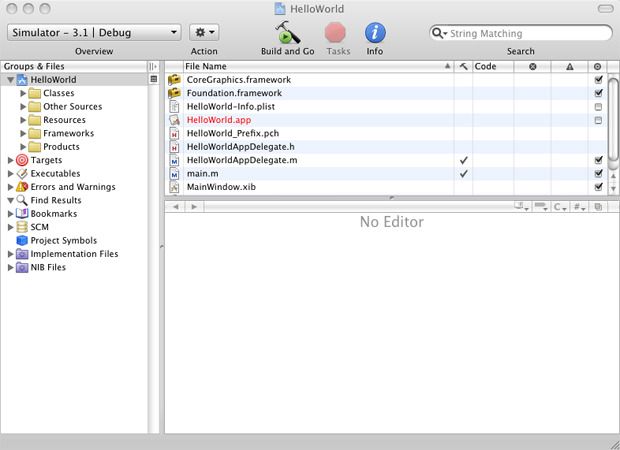
Task: Open the editor bar bookmarks menu
Action: pos(521,207)
